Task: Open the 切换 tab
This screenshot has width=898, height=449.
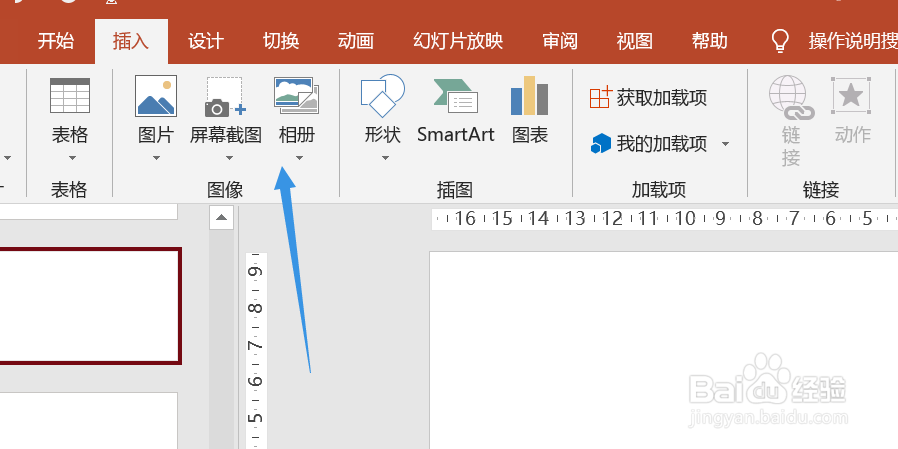Action: [281, 41]
